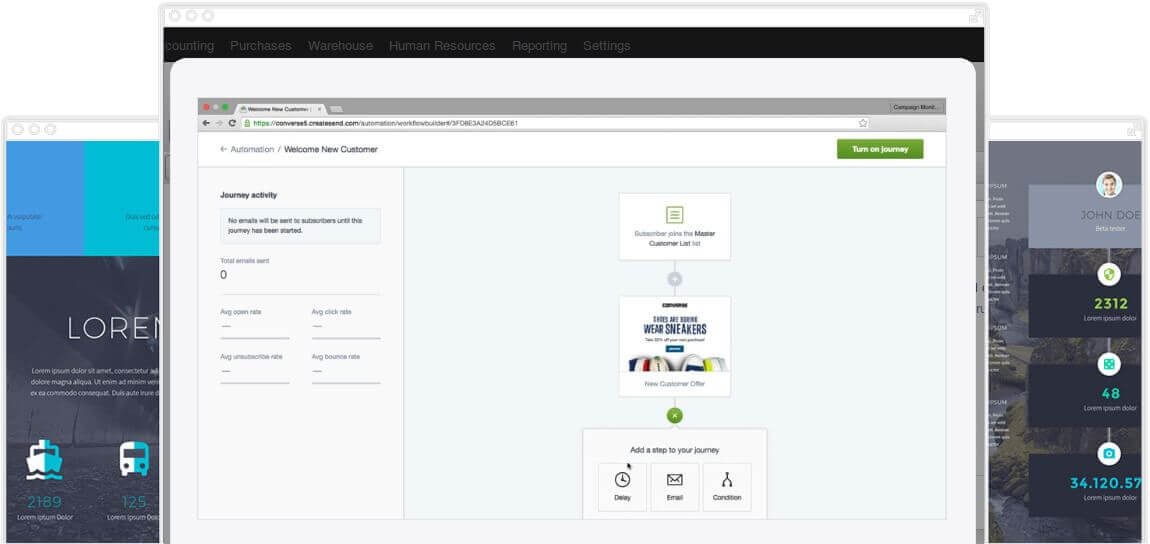Add a Delay step to the journey
This screenshot has width=1150, height=544.
tap(622, 486)
